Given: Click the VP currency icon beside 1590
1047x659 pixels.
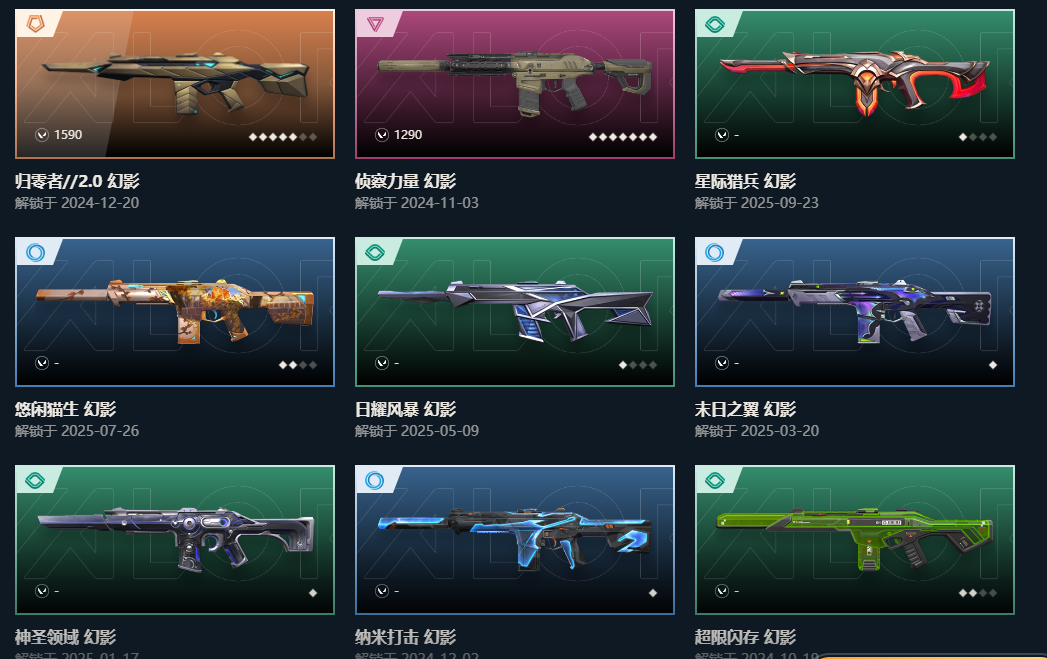Looking at the screenshot, I should pyautogui.click(x=41, y=135).
